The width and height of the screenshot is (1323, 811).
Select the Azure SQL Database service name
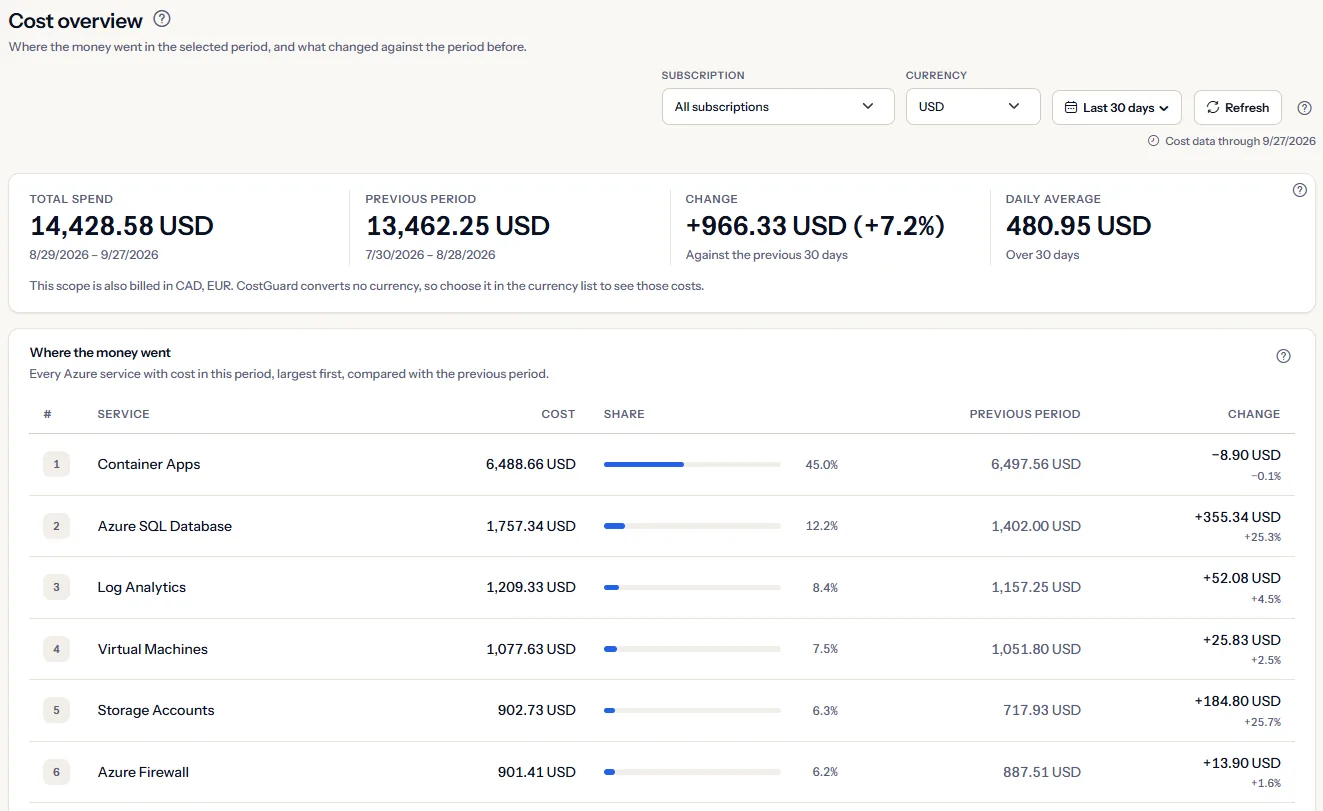tap(165, 526)
